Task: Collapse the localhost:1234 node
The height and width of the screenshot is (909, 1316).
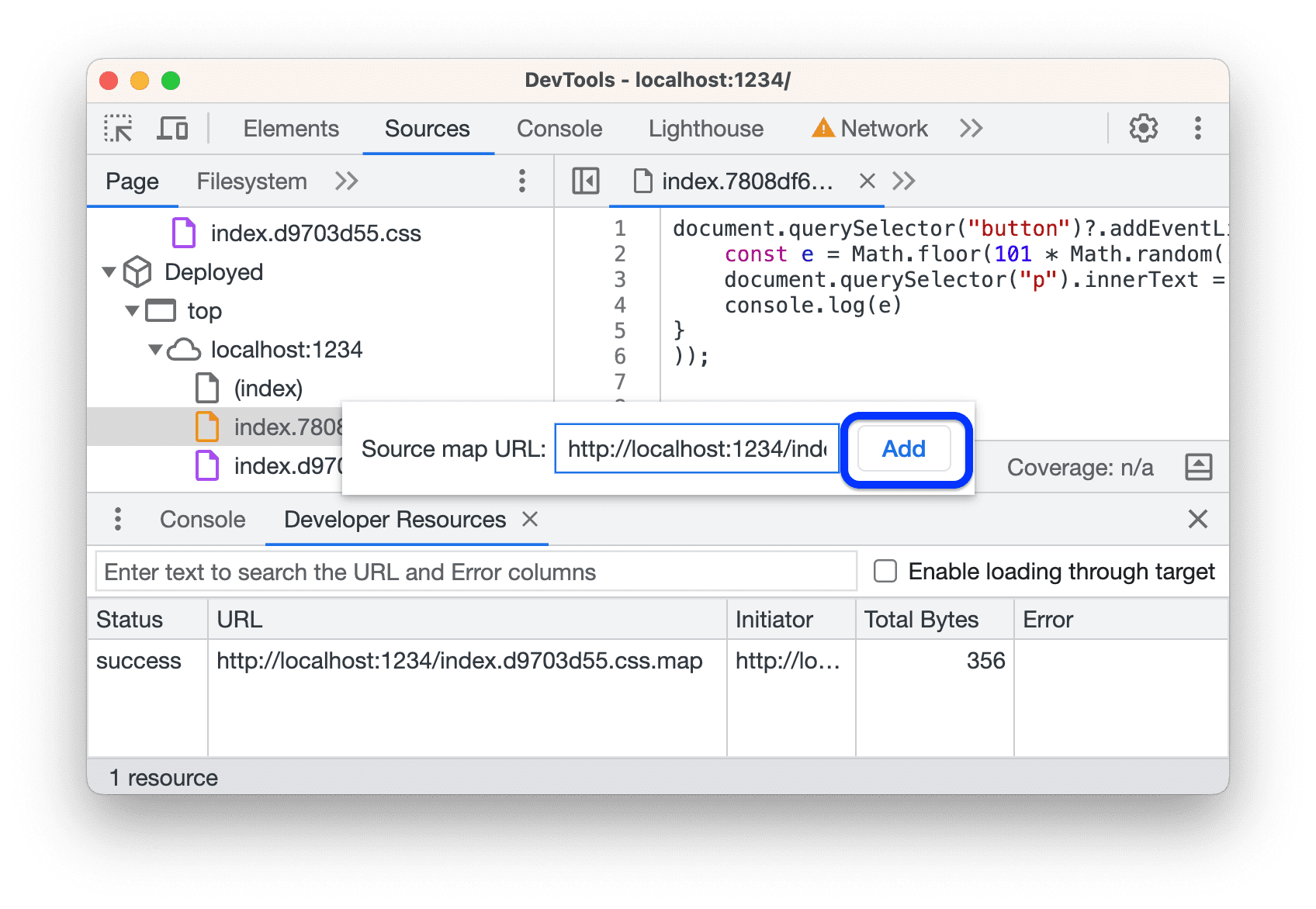Action: click(x=154, y=349)
